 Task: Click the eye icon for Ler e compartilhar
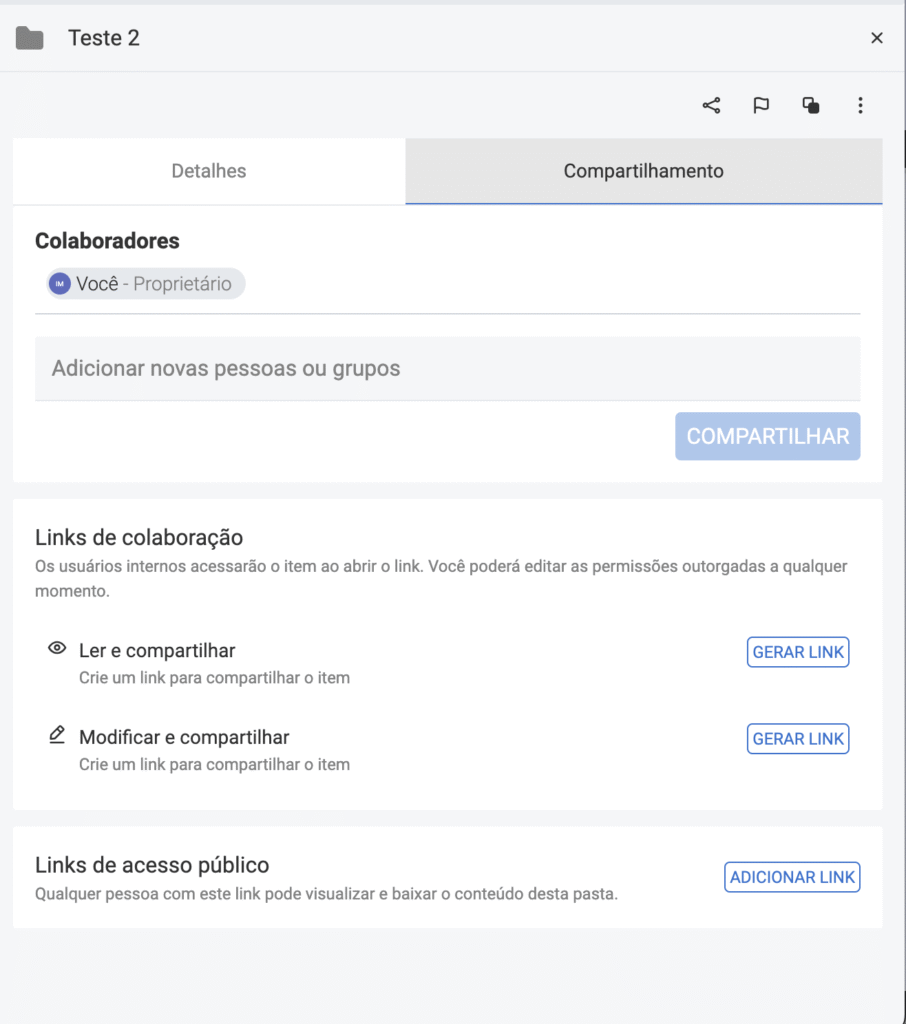[x=57, y=649]
